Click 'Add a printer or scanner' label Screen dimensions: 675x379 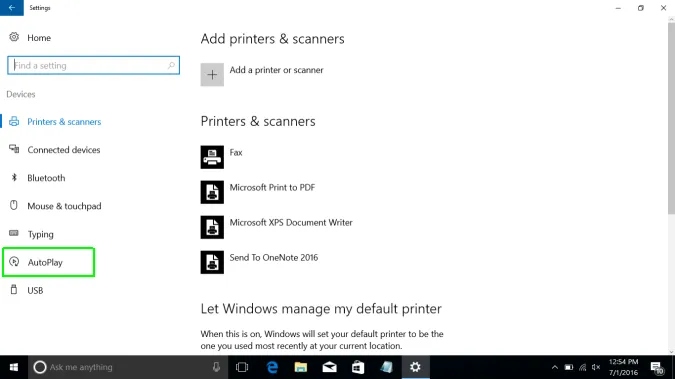(276, 70)
